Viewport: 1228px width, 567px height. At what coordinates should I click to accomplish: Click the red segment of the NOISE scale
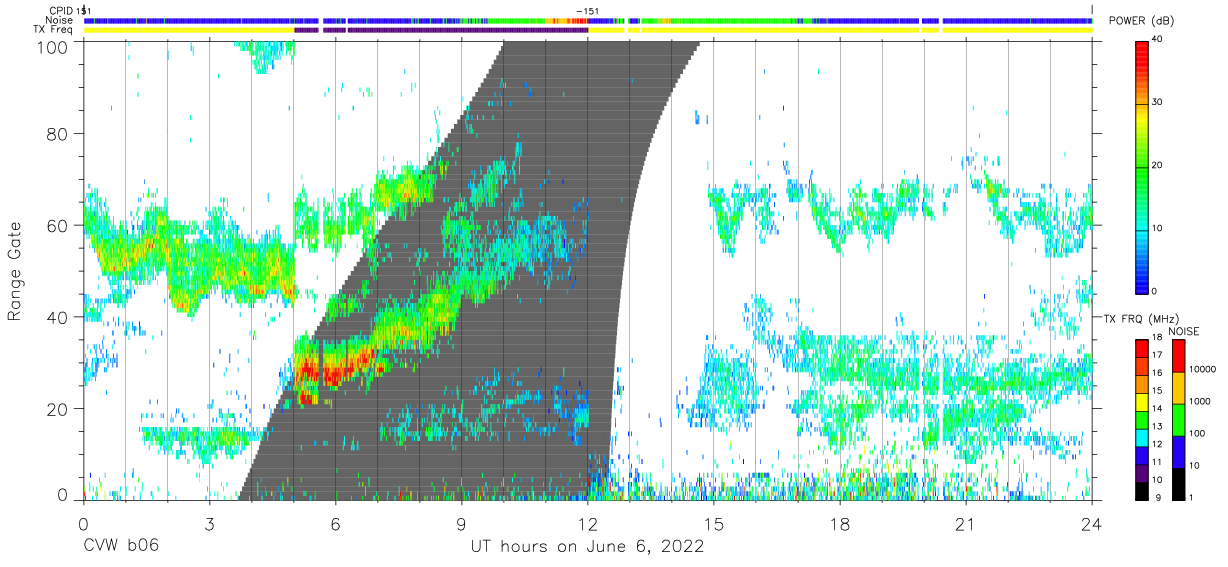1177,355
